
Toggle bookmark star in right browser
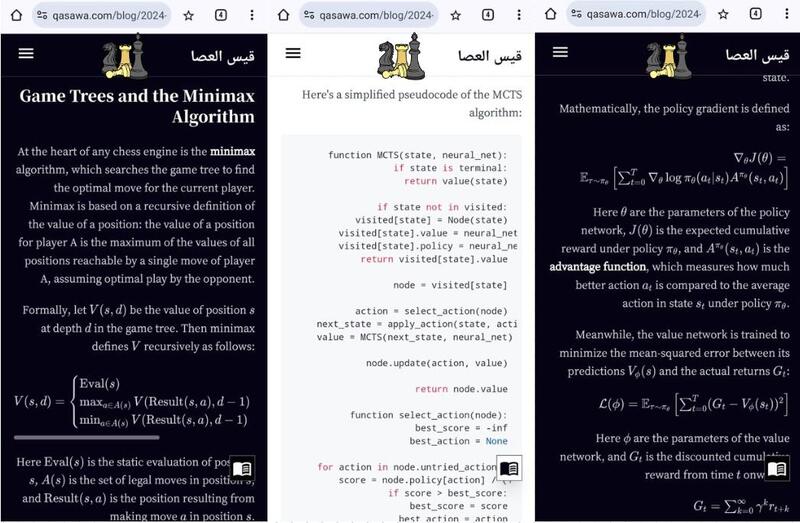pos(722,15)
